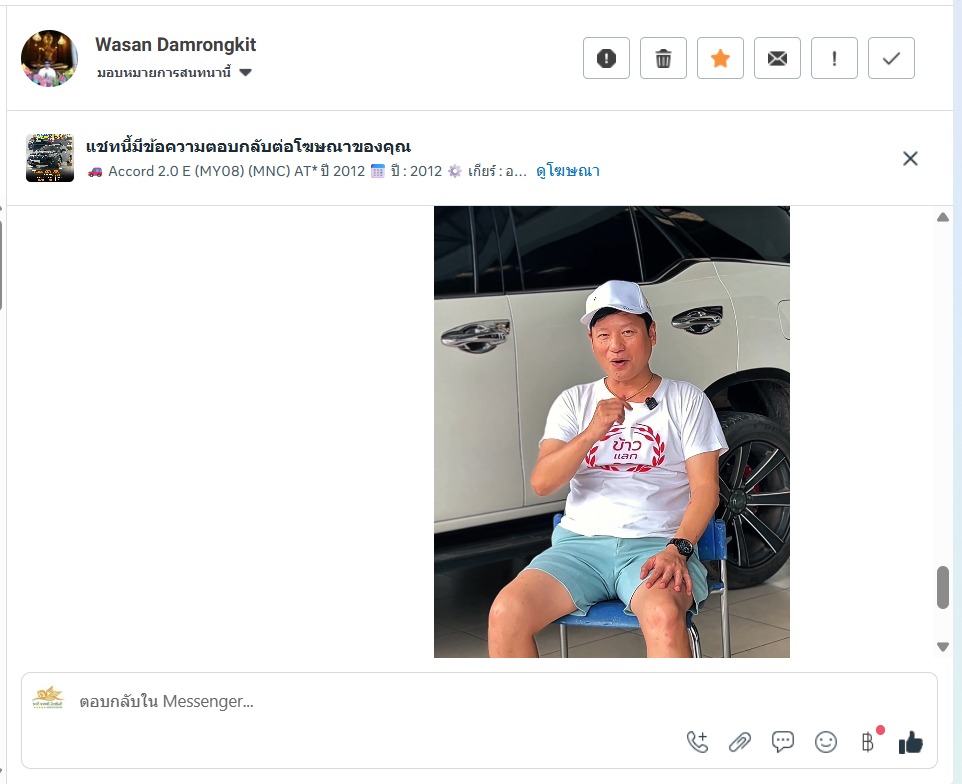The height and width of the screenshot is (784, 962).
Task: Delete conversation using trash icon
Action: coord(663,58)
